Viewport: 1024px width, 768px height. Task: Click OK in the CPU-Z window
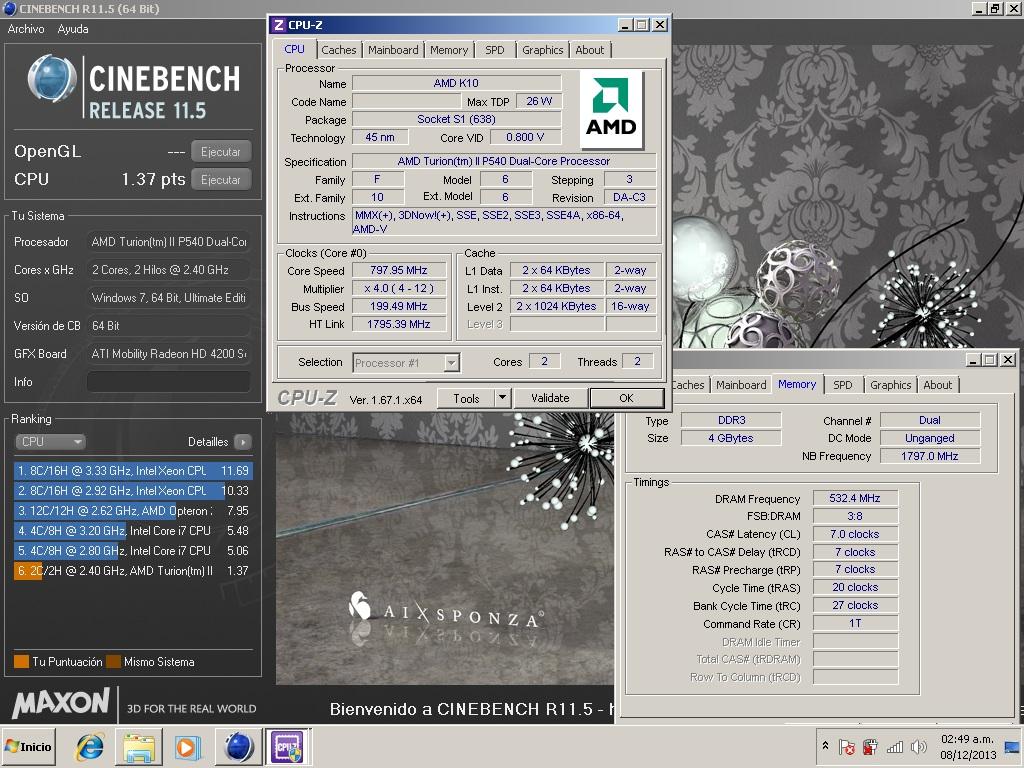tap(626, 398)
